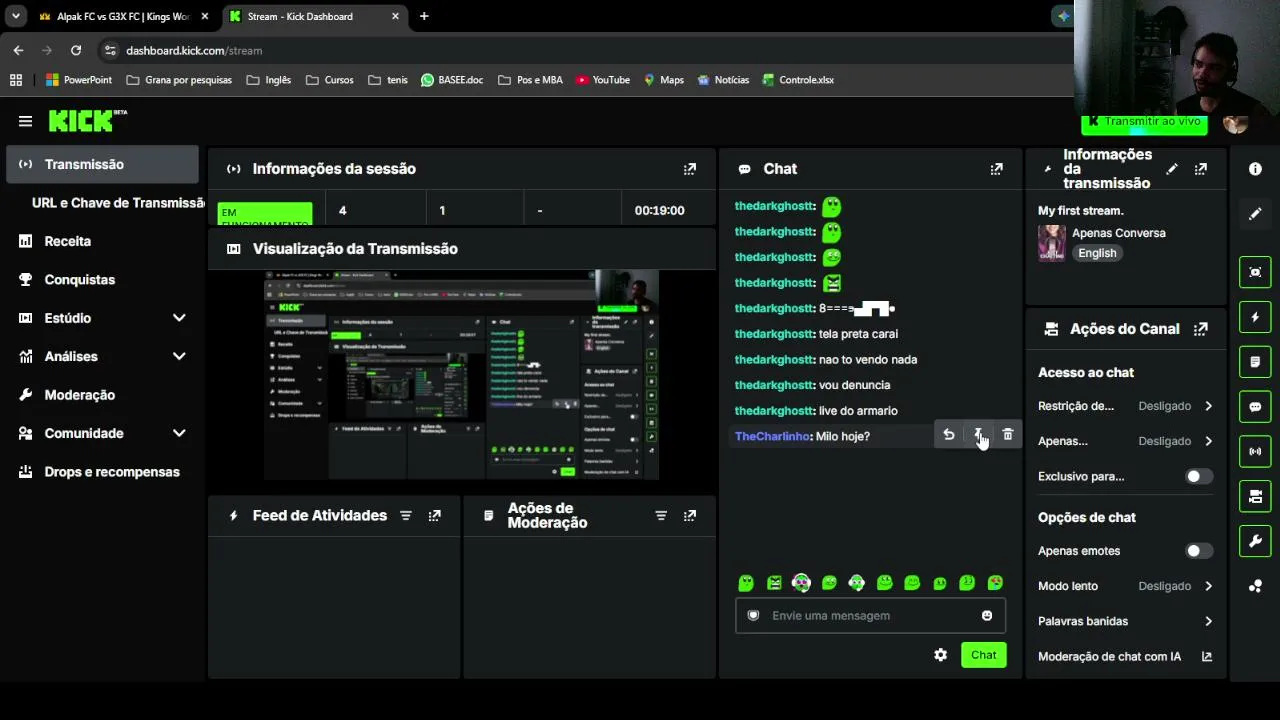Click the Transmitir ao vivo button
Viewport: 1280px width, 720px height.
[x=1144, y=123]
